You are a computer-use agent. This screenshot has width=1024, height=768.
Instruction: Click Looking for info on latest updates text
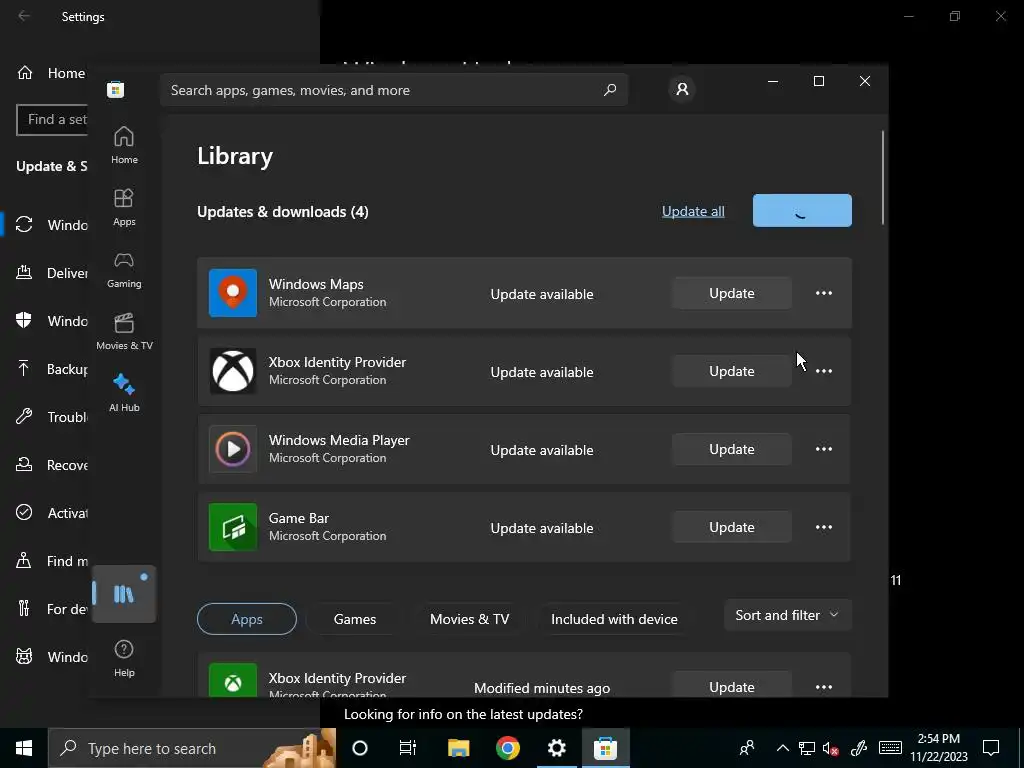click(464, 714)
